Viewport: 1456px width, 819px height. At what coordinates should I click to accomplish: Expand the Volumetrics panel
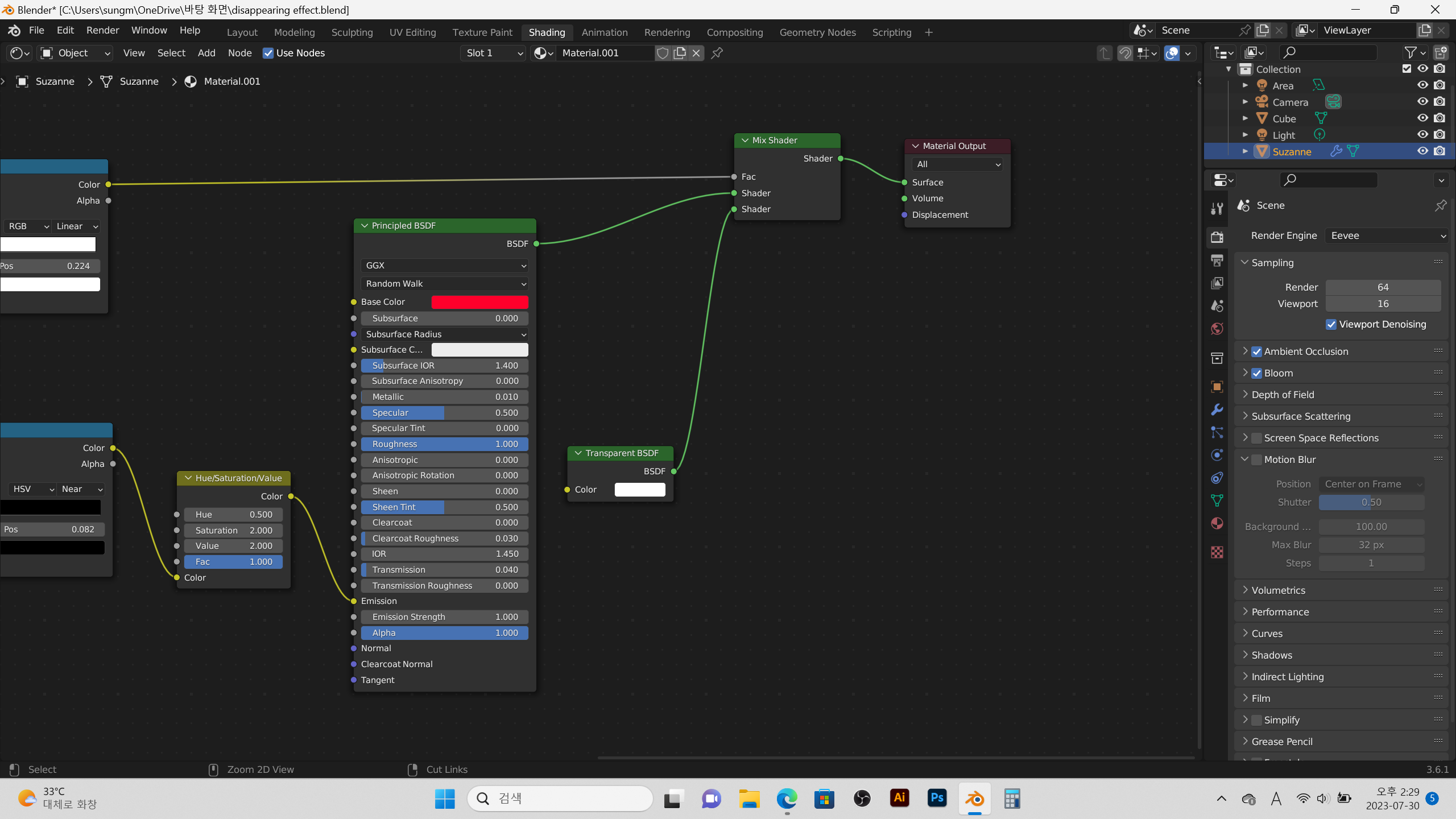1279,590
